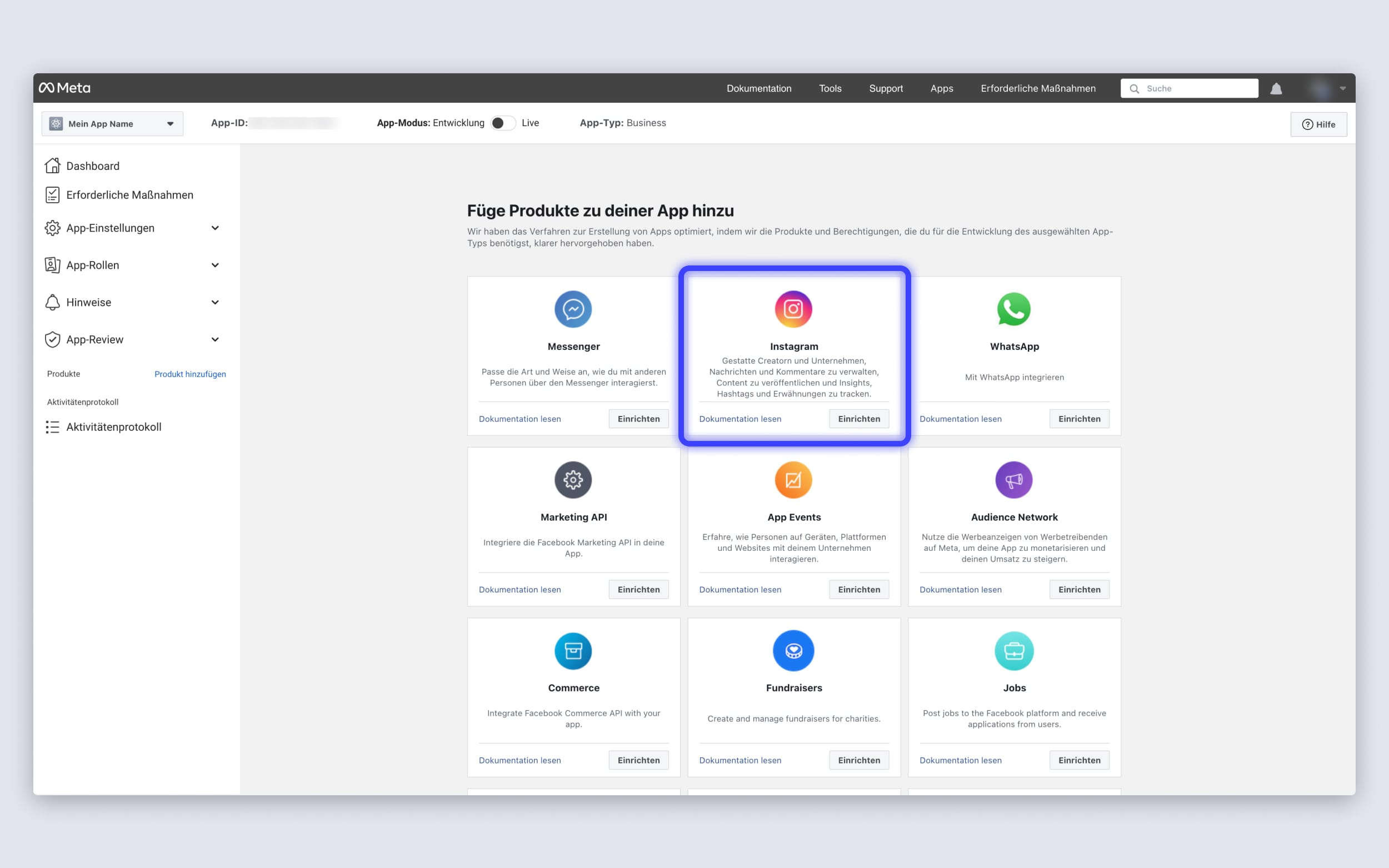This screenshot has width=1389, height=868.
Task: Click the App-Review shield icon
Action: point(52,339)
